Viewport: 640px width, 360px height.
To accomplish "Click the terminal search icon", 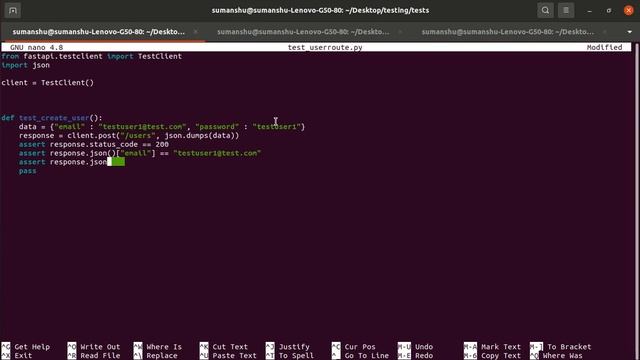I will (x=545, y=11).
